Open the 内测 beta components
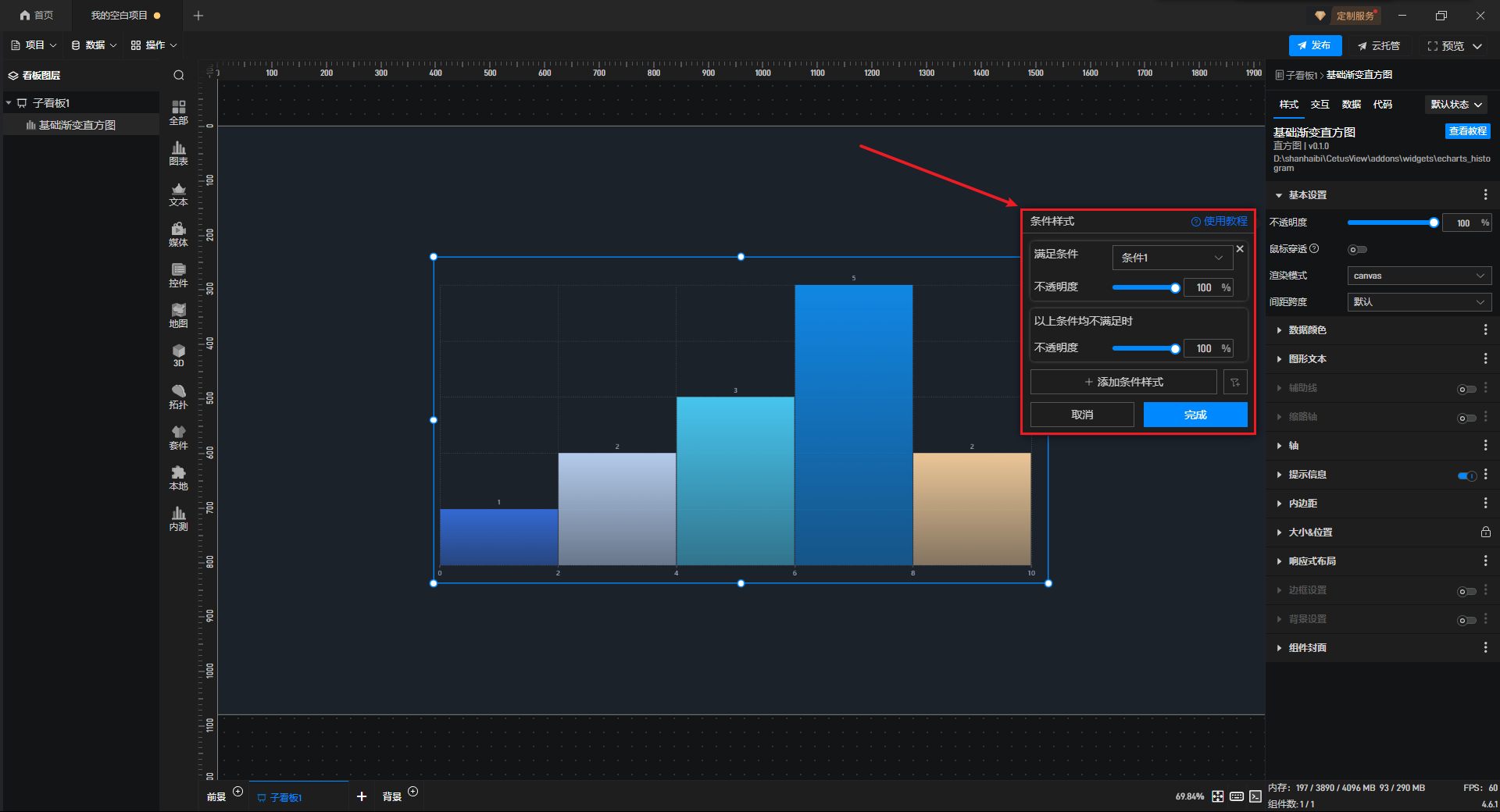The image size is (1500, 812). [x=179, y=518]
